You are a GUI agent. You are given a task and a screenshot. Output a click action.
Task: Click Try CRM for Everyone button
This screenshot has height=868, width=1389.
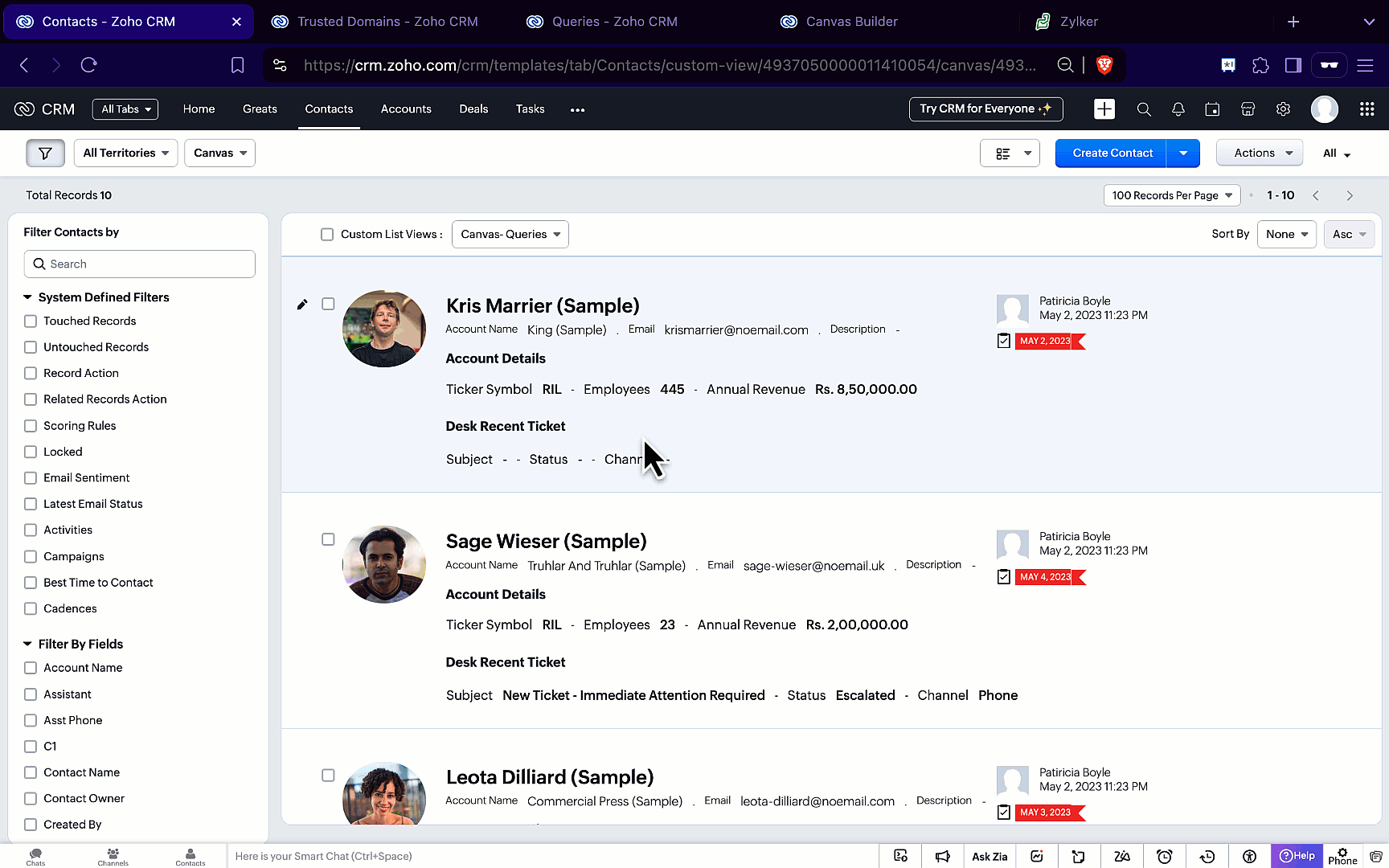click(x=985, y=109)
